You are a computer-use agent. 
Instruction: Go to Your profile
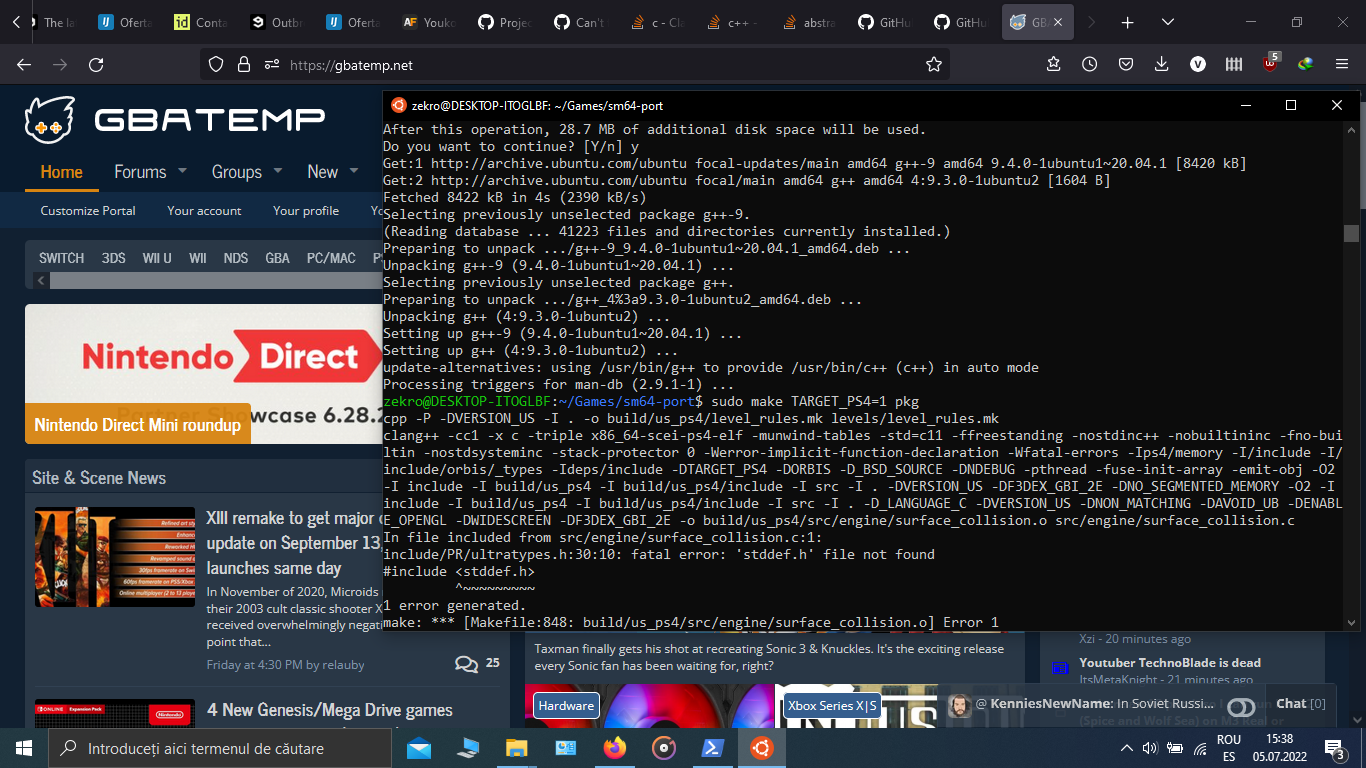point(306,211)
